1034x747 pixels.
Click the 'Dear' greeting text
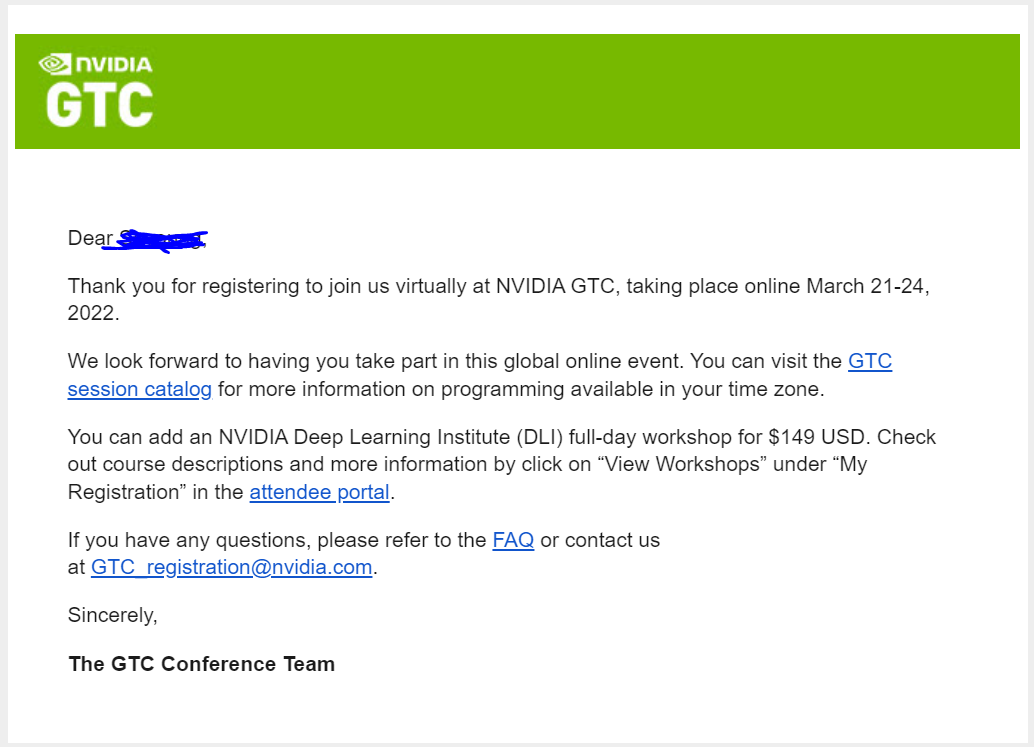click(x=90, y=238)
